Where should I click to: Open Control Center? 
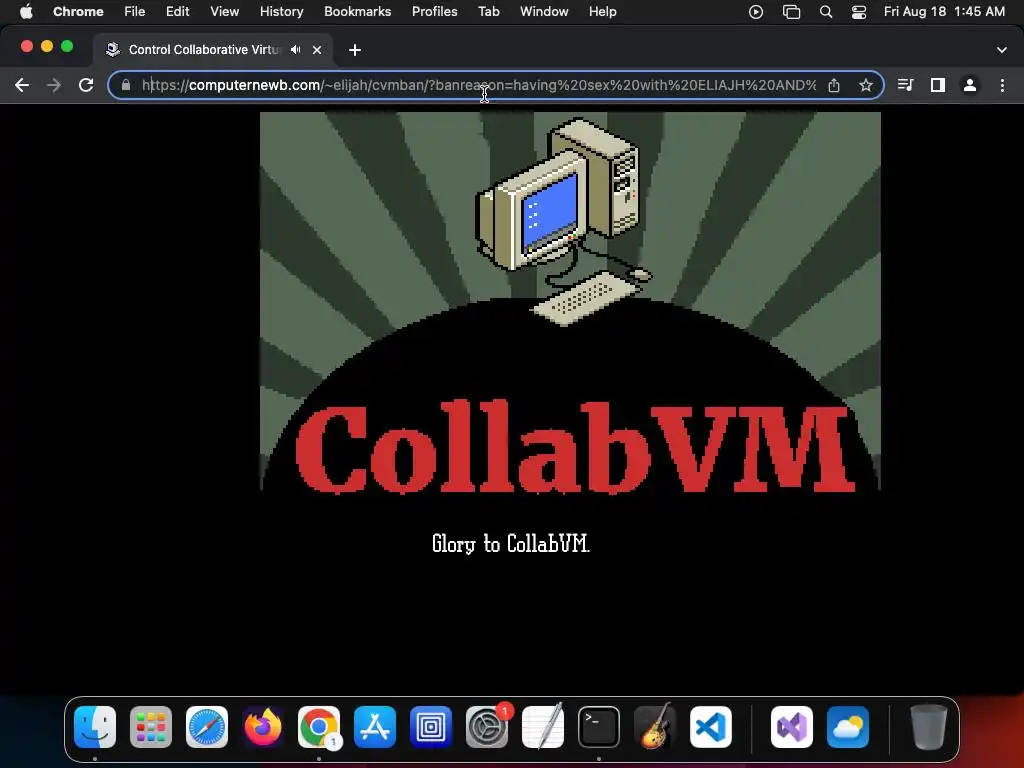click(x=859, y=12)
